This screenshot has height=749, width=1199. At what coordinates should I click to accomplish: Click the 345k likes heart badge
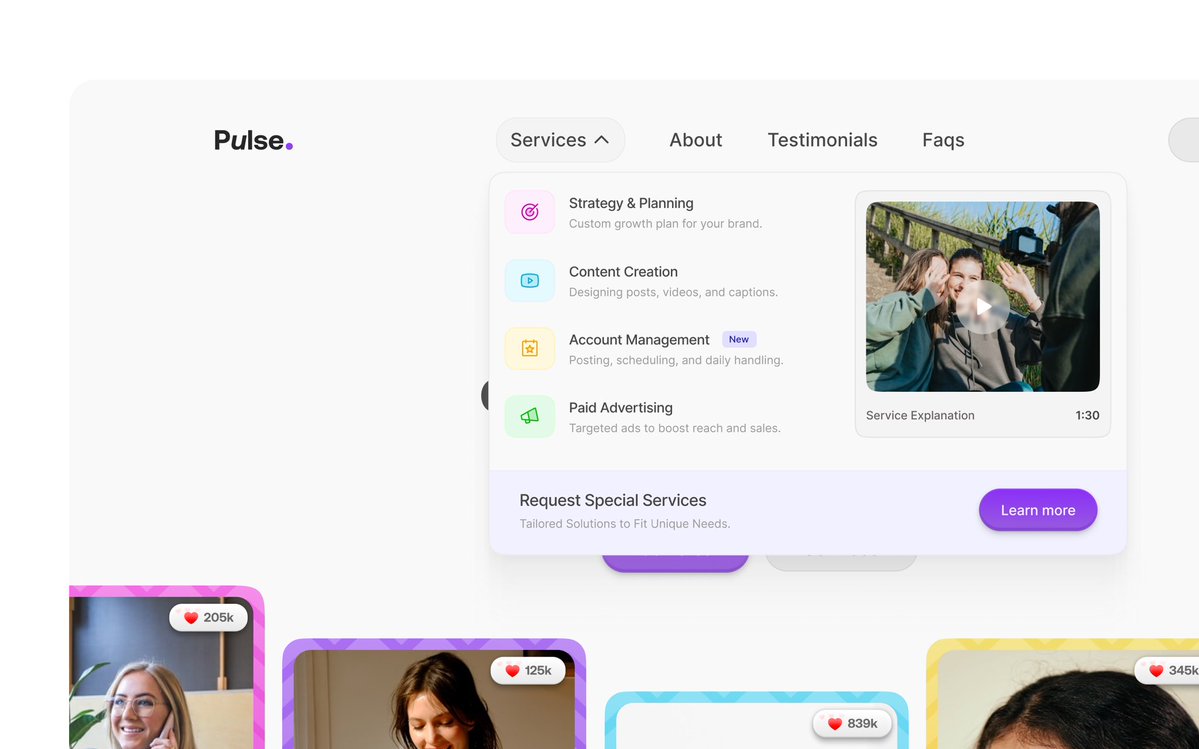(1168, 670)
